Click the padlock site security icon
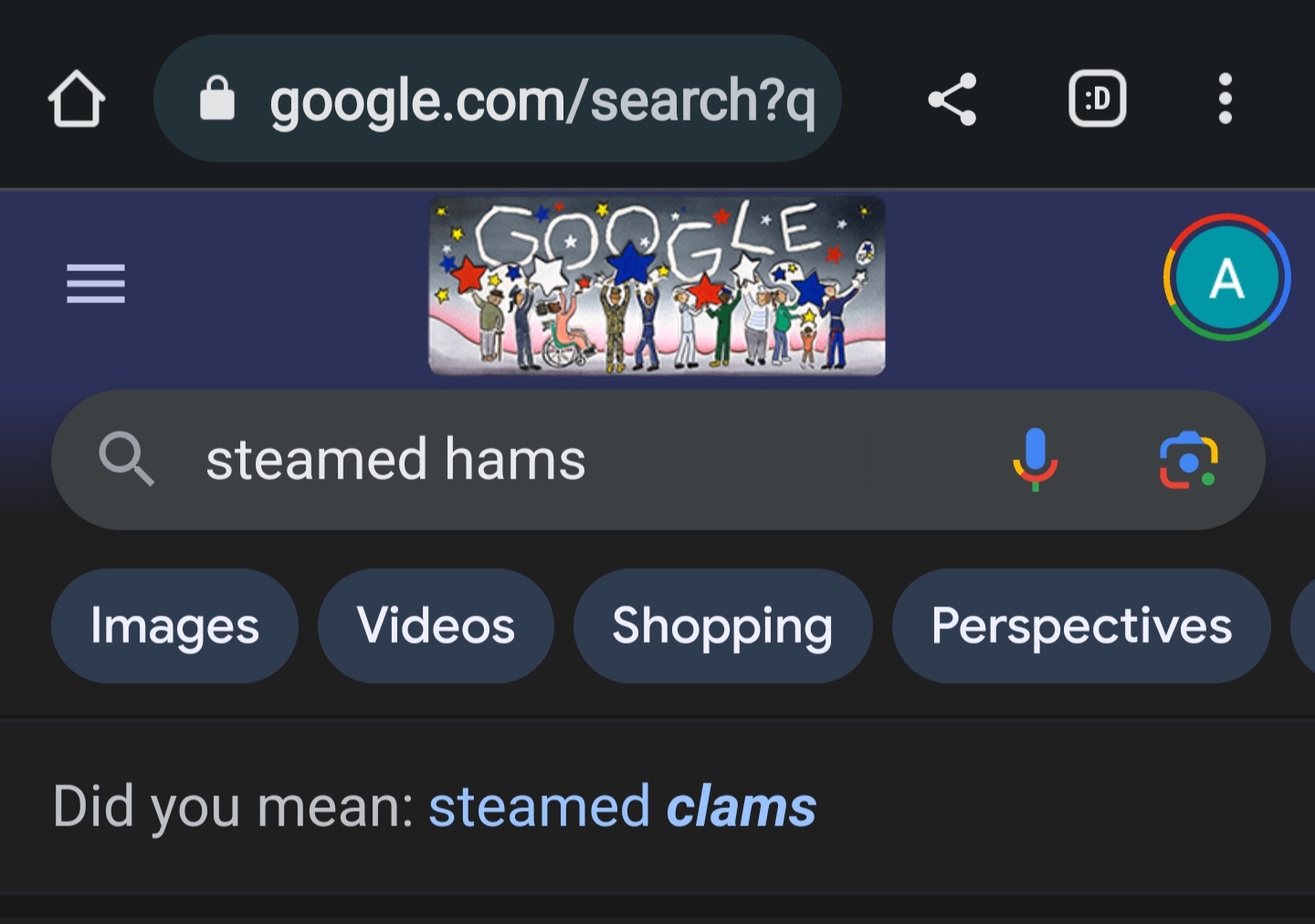The width and height of the screenshot is (1315, 924). click(217, 99)
